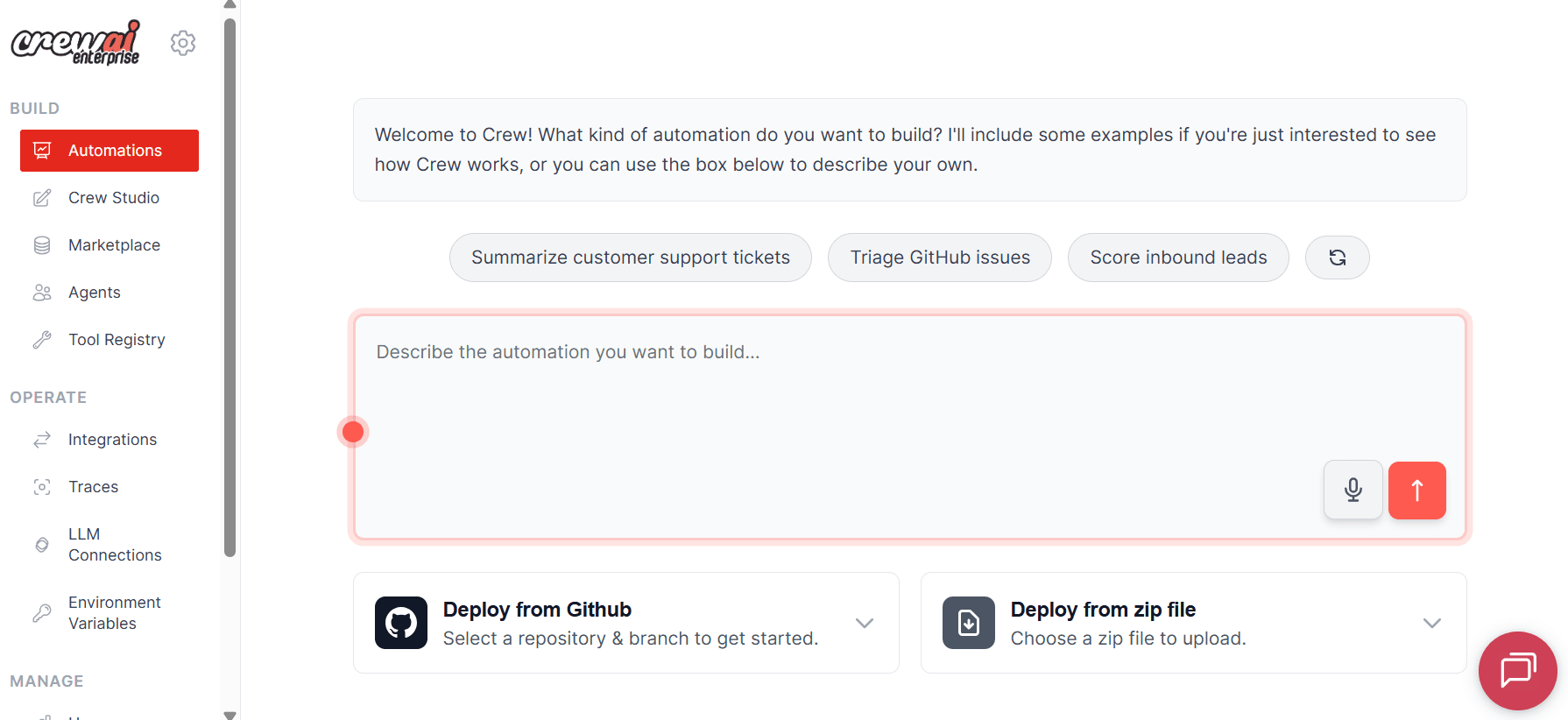1568x720 pixels.
Task: Click the CrewAI enterprise logo
Action: tap(75, 43)
